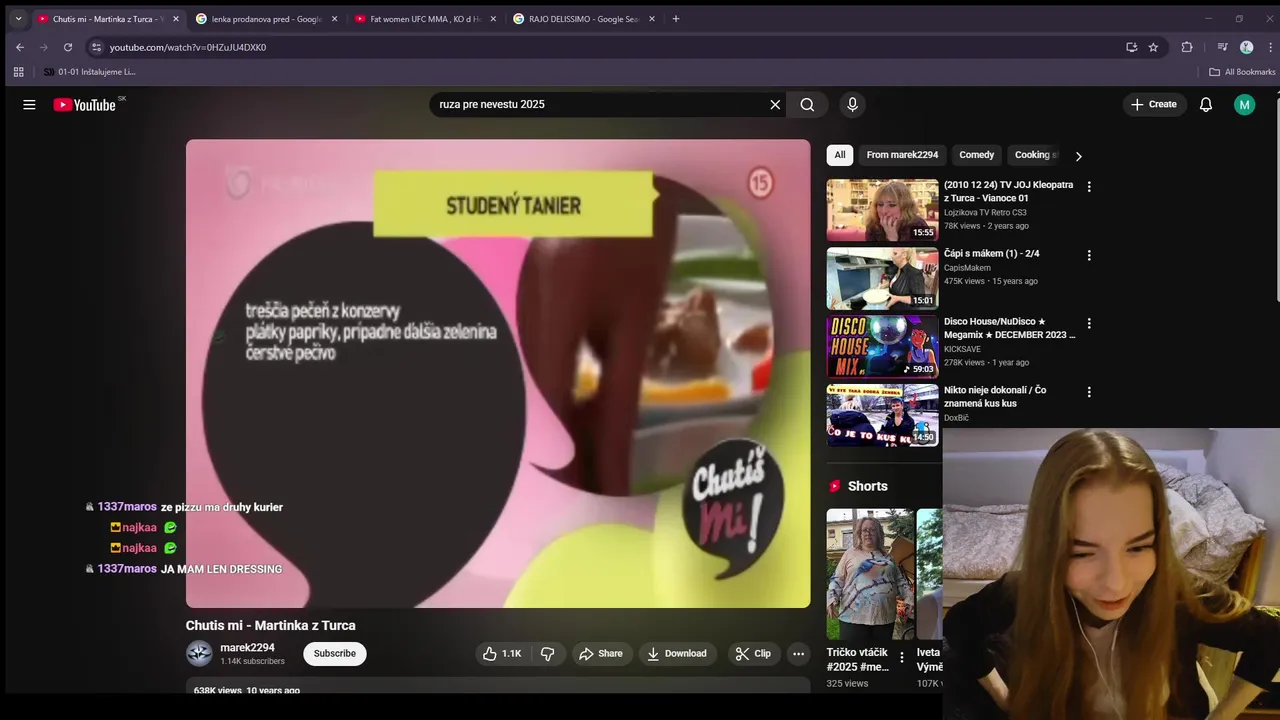Close the Chutis mi YouTube tab
The image size is (1280, 720).
point(176,19)
